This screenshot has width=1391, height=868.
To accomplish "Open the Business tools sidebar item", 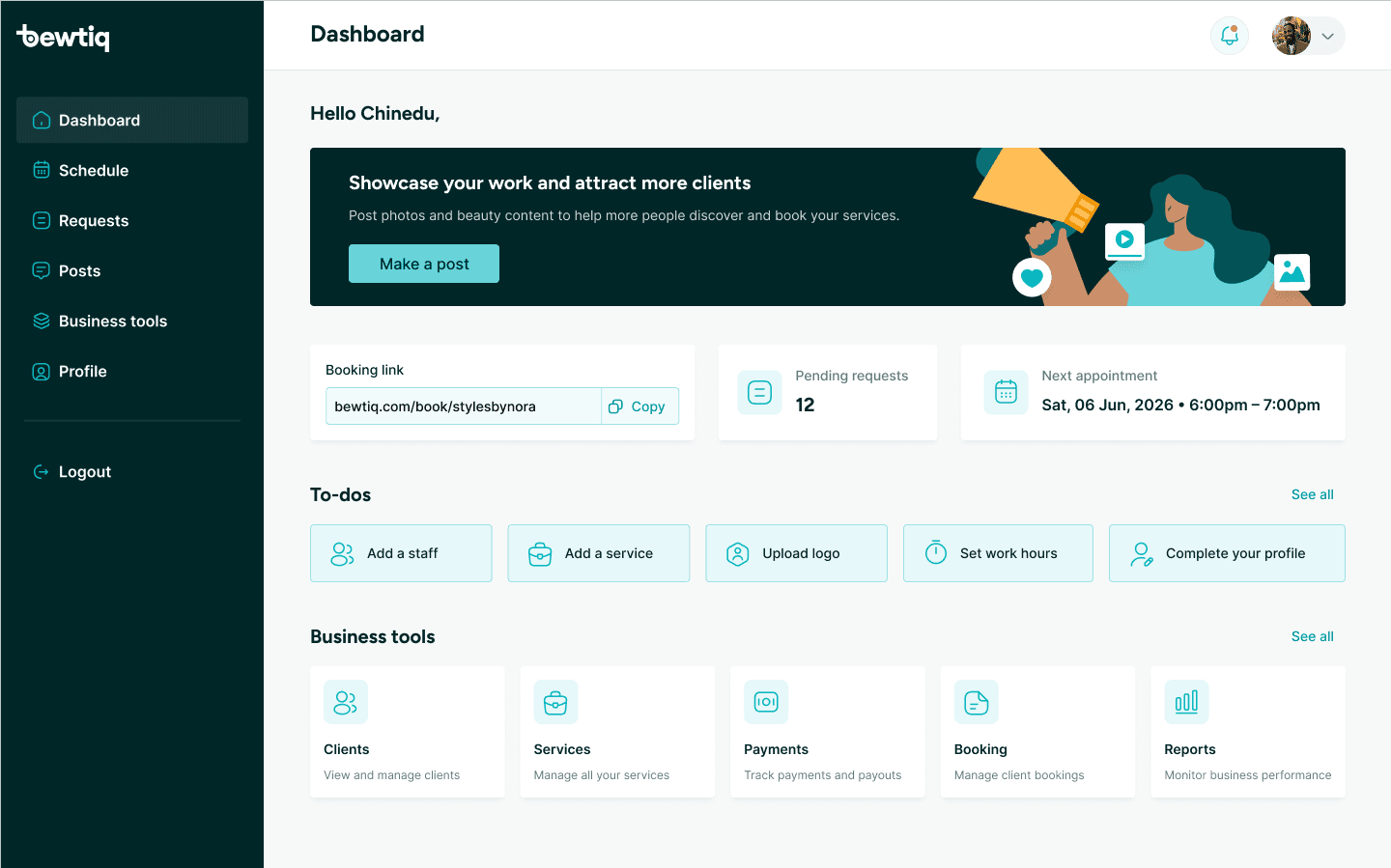I will [132, 321].
